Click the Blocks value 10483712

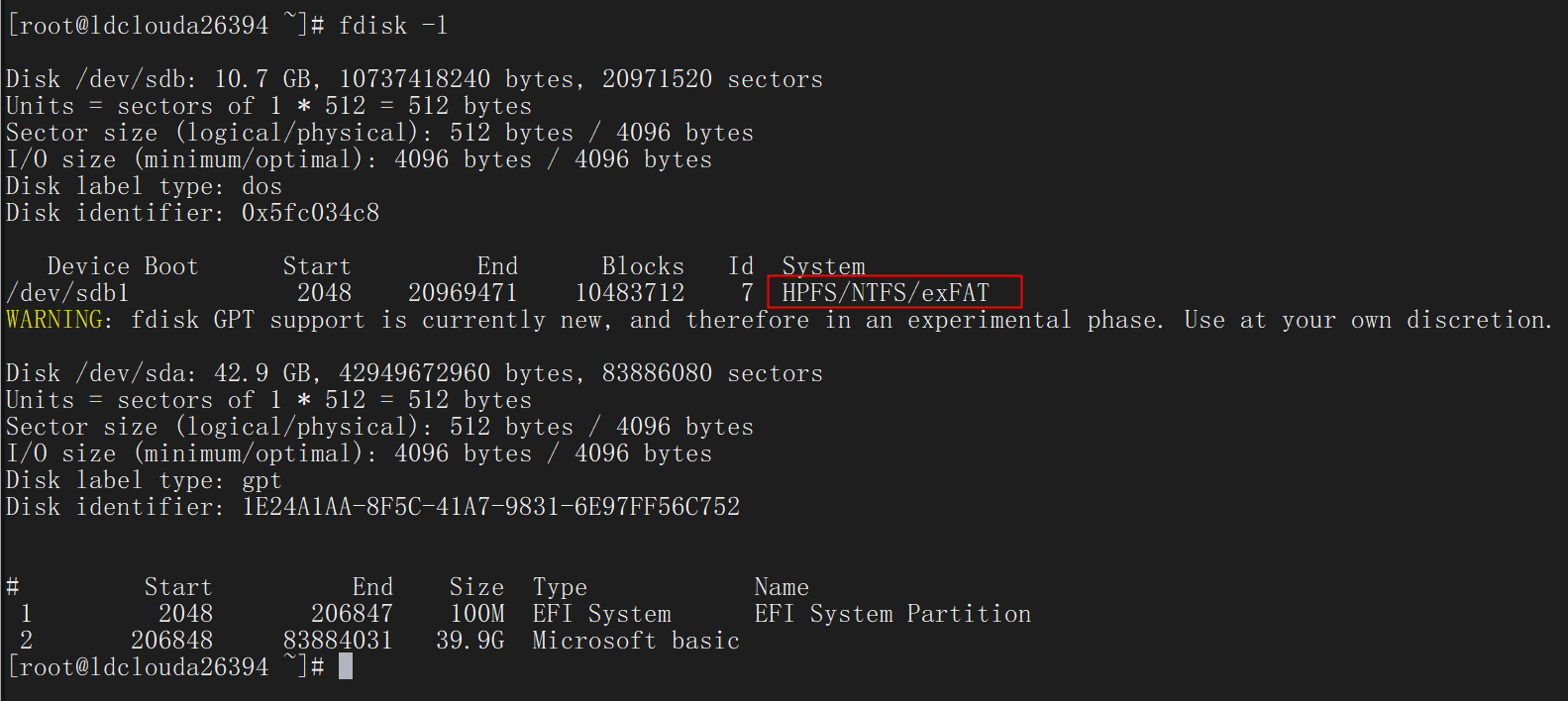tap(630, 293)
